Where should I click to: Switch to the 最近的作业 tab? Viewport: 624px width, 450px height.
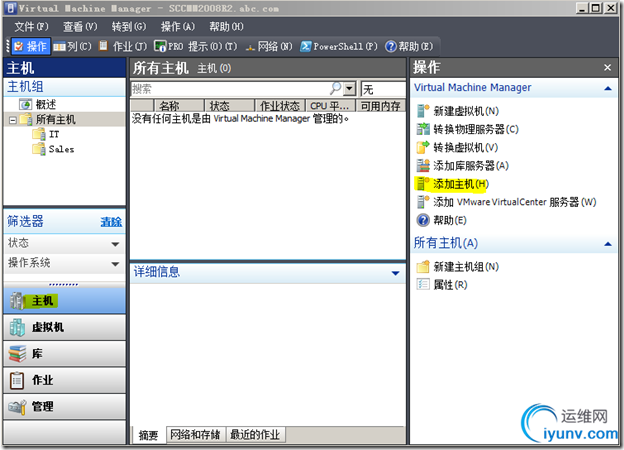click(255, 434)
